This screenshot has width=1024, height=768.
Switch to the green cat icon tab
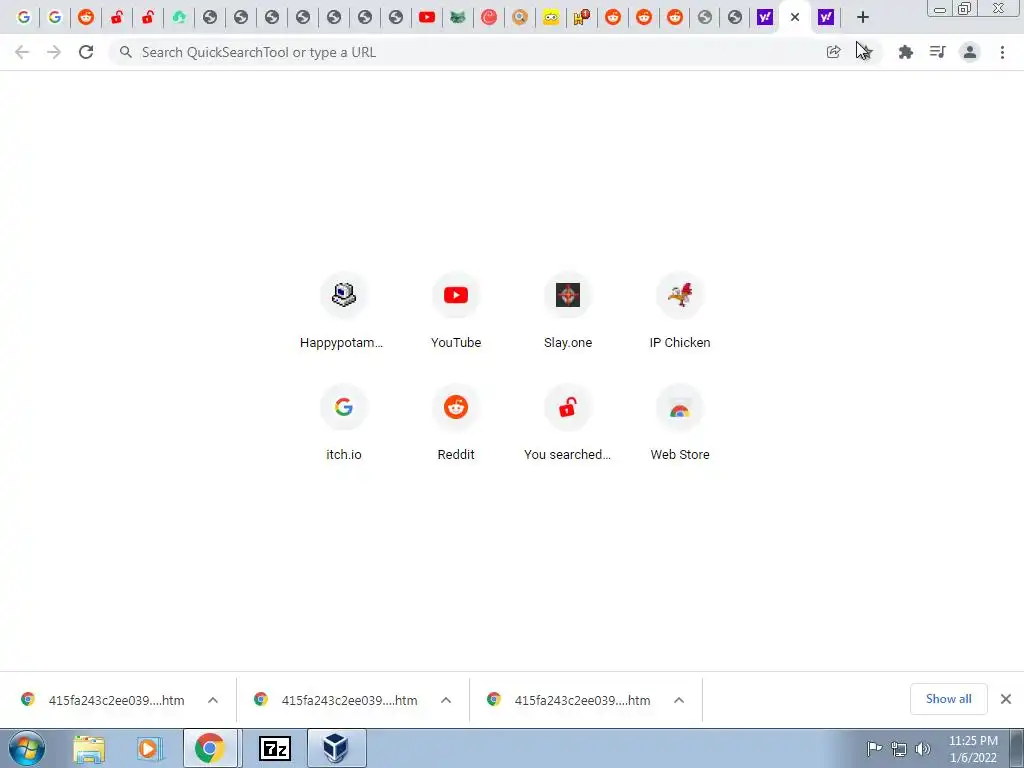(x=458, y=18)
